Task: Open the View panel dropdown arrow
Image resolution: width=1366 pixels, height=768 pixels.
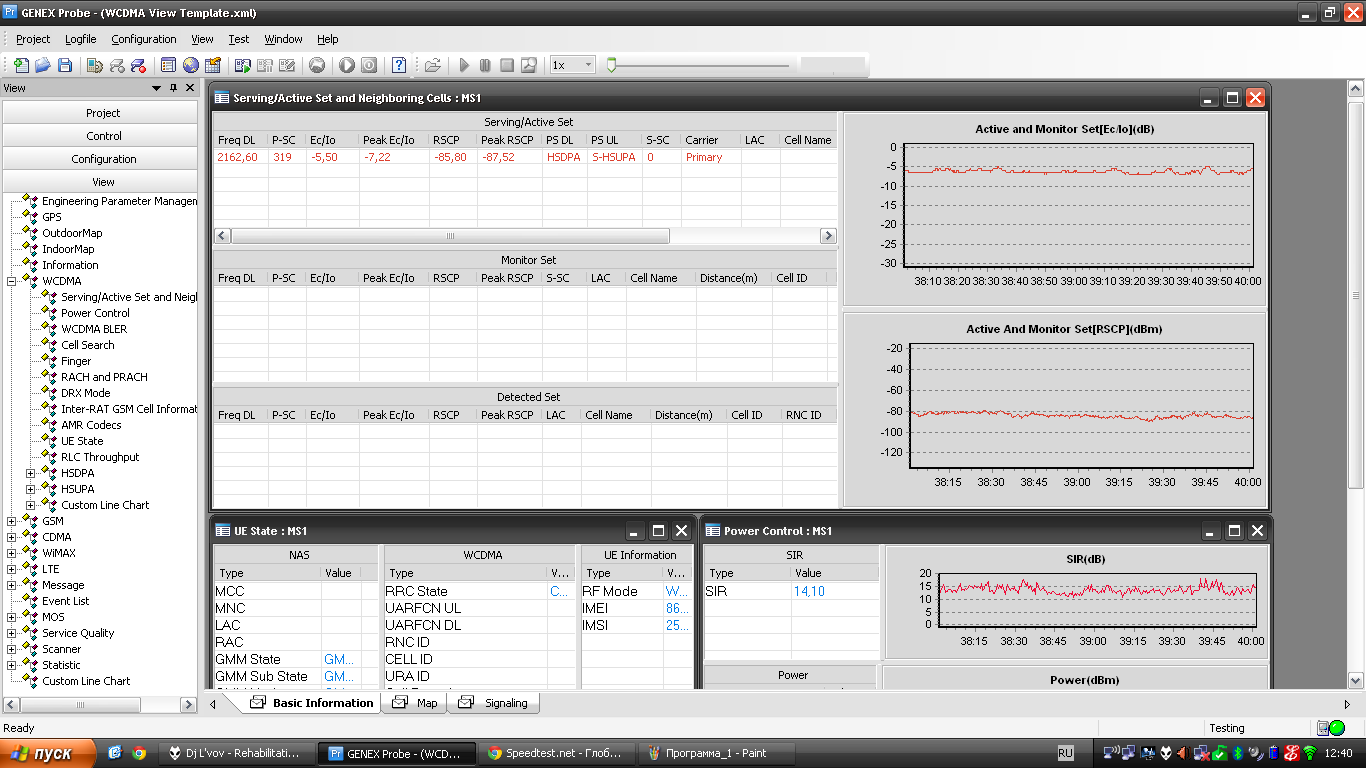Action: (156, 88)
